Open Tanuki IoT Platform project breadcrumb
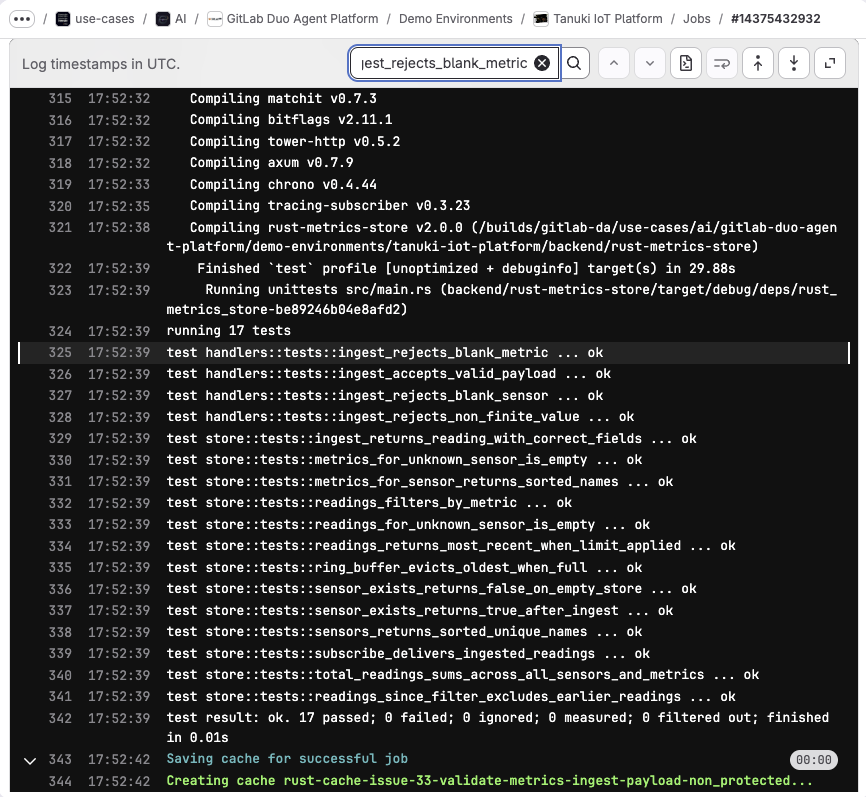Viewport: 866px width, 797px height. [x=598, y=19]
